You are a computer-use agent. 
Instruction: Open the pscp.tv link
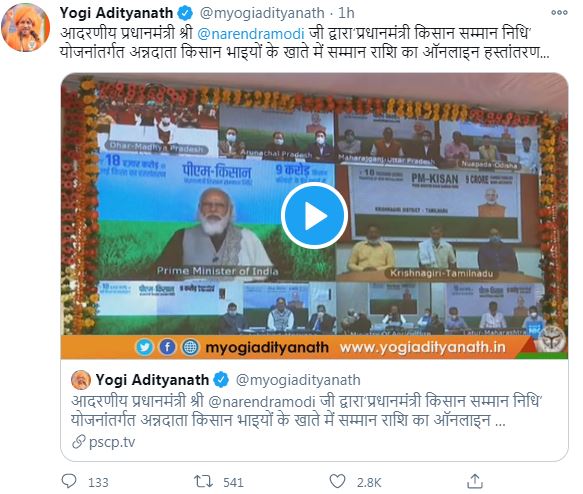click(112, 442)
